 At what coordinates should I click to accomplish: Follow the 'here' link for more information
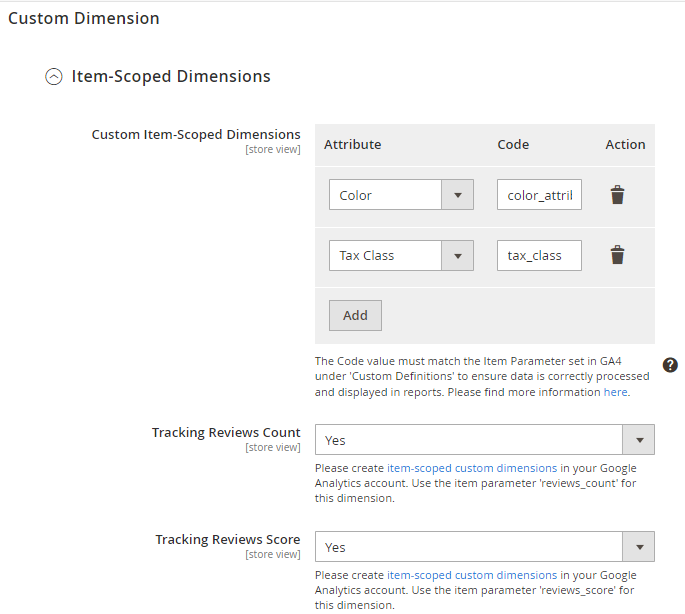coord(615,392)
